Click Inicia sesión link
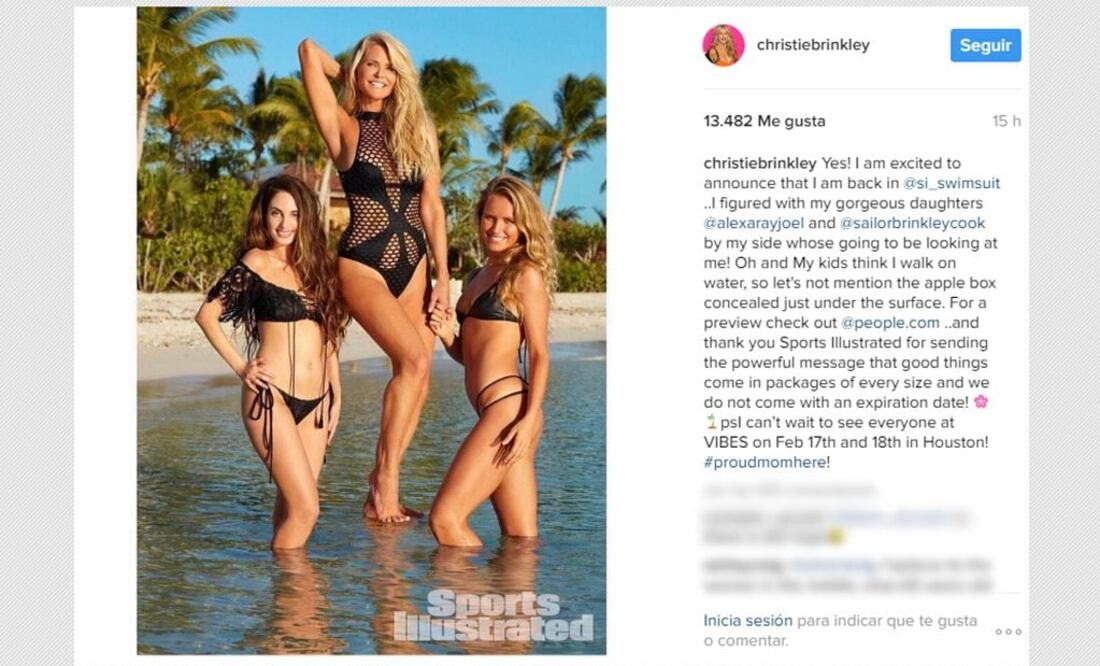 tap(748, 620)
